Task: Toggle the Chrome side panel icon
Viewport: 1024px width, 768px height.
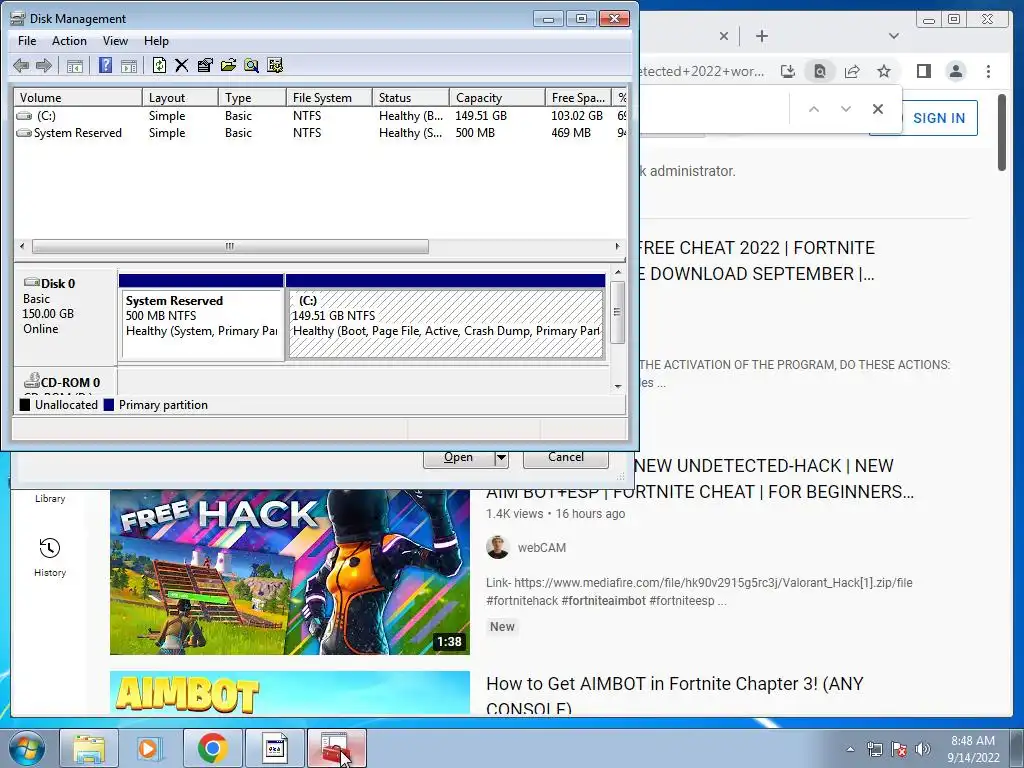Action: pyautogui.click(x=923, y=71)
